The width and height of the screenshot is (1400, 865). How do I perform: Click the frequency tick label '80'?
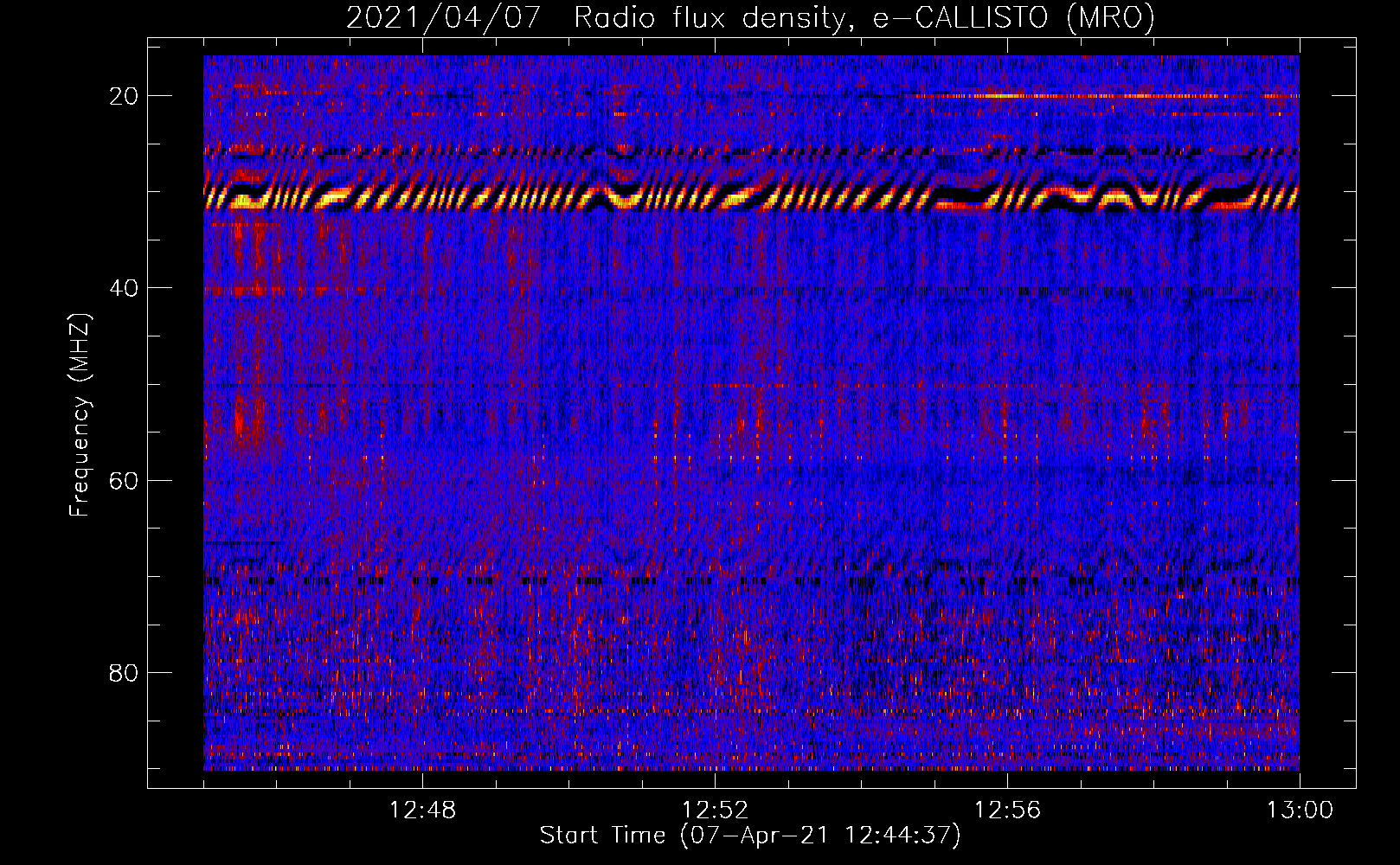[x=125, y=672]
